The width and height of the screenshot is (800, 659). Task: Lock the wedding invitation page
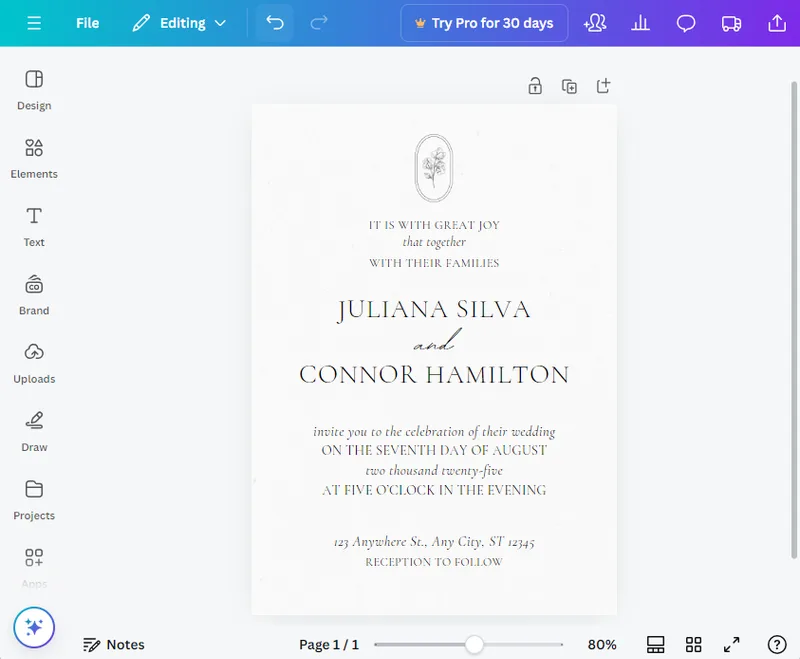tap(535, 86)
